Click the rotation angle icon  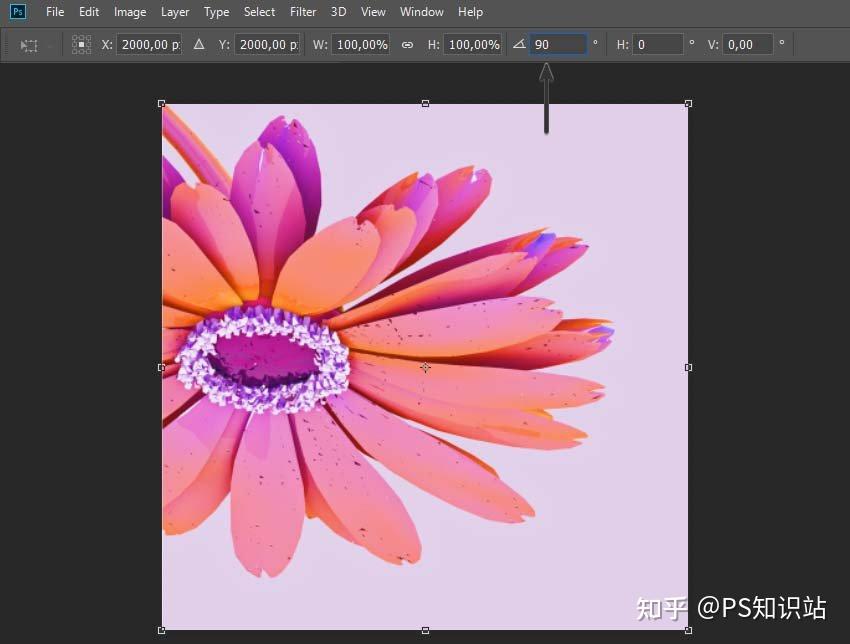click(x=518, y=45)
